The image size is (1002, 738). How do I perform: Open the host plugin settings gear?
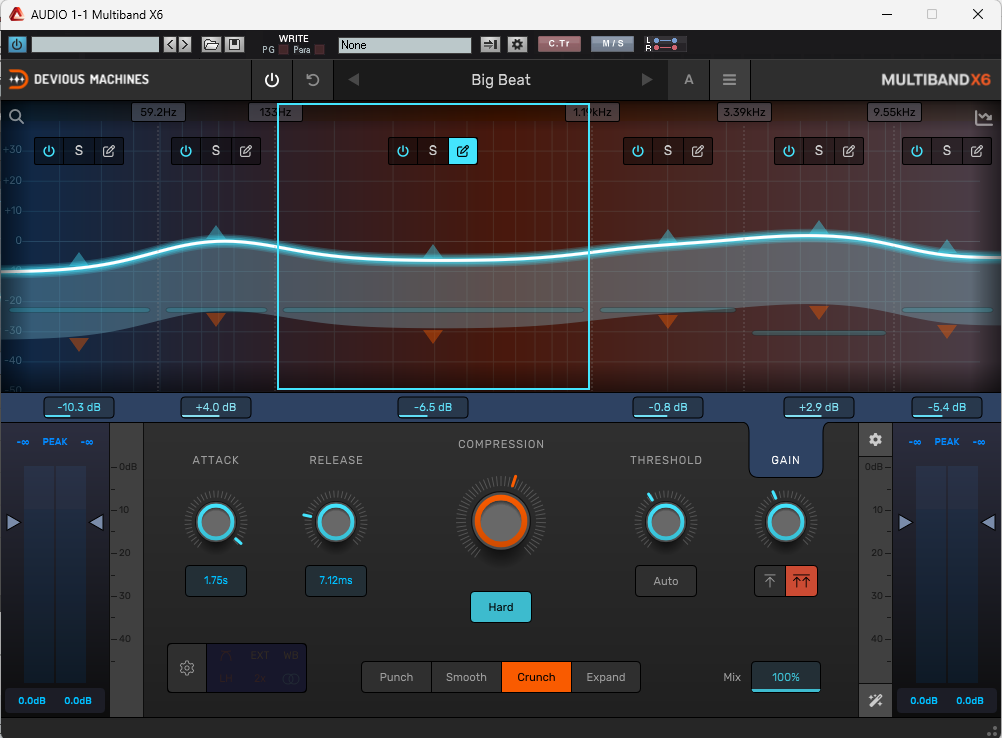(x=517, y=44)
